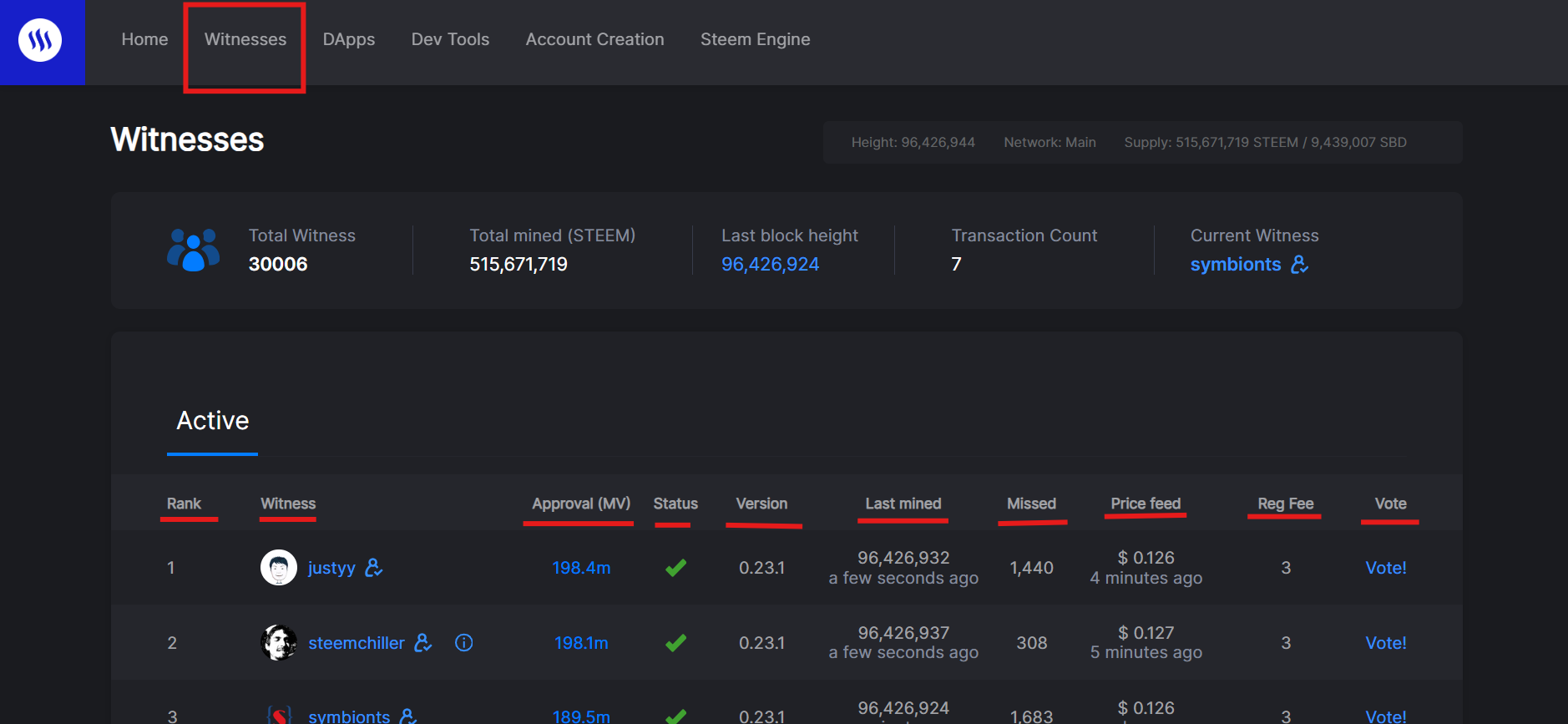
Task: Click steemchiller's green status checkmark
Action: [675, 643]
